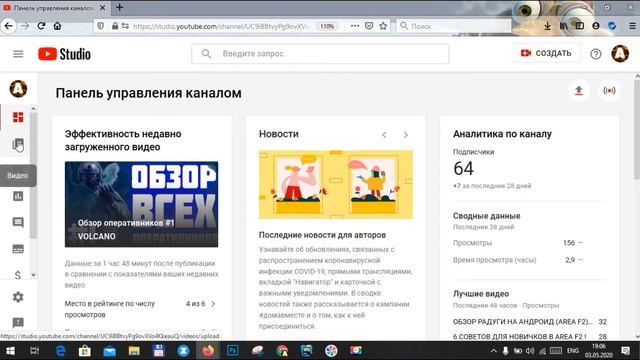Open Photoshop from taskbar
Screen dimensions: 640x360
pyautogui.click(x=232, y=351)
